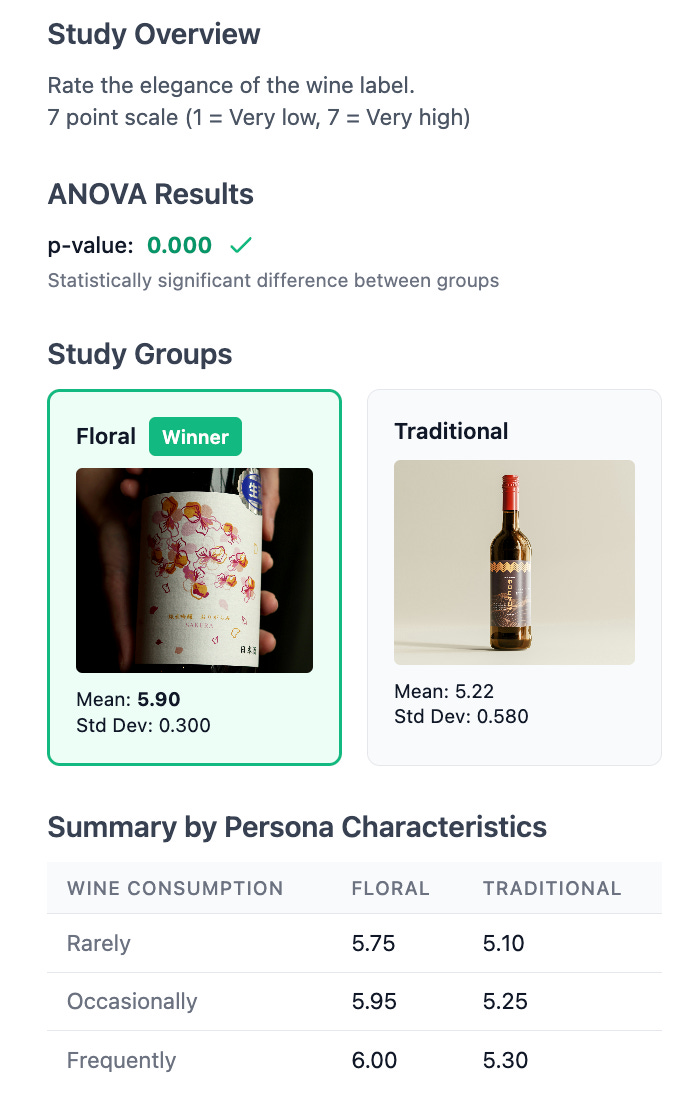Select the Floral group card title
The width and height of the screenshot is (700, 1102).
[x=105, y=436]
